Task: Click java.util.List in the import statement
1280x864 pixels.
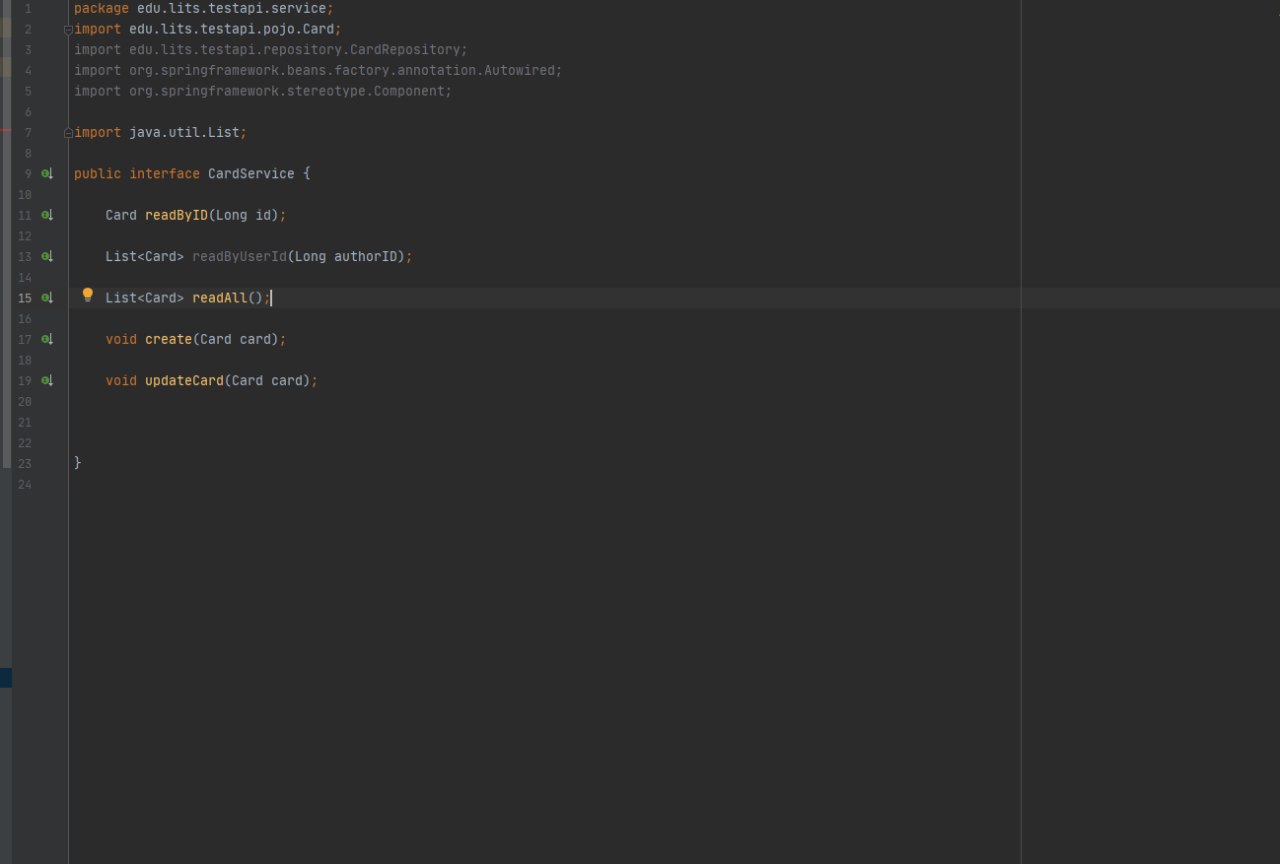Action: (184, 132)
